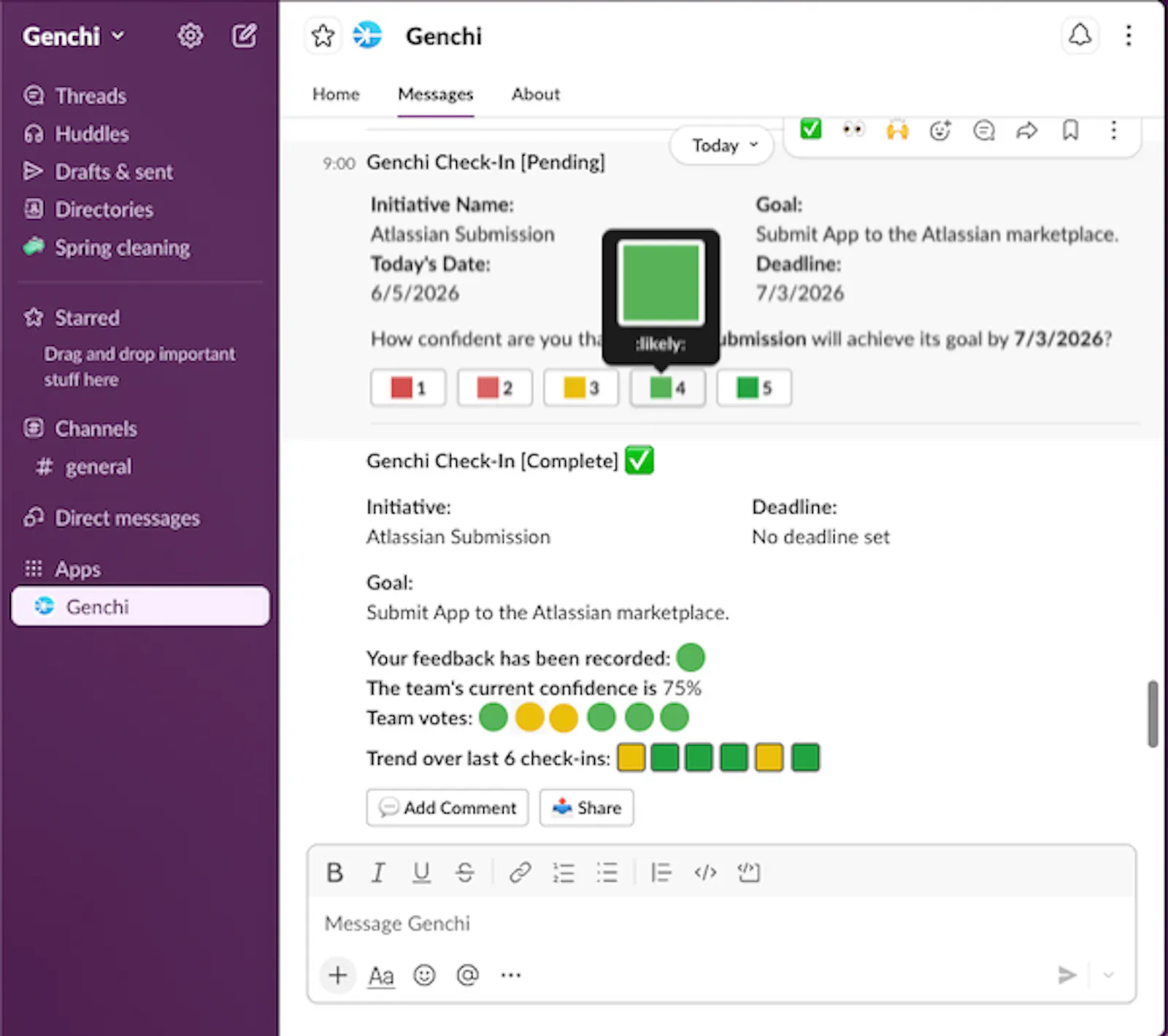Open send options dropdown arrow
The image size is (1168, 1036).
(1108, 975)
